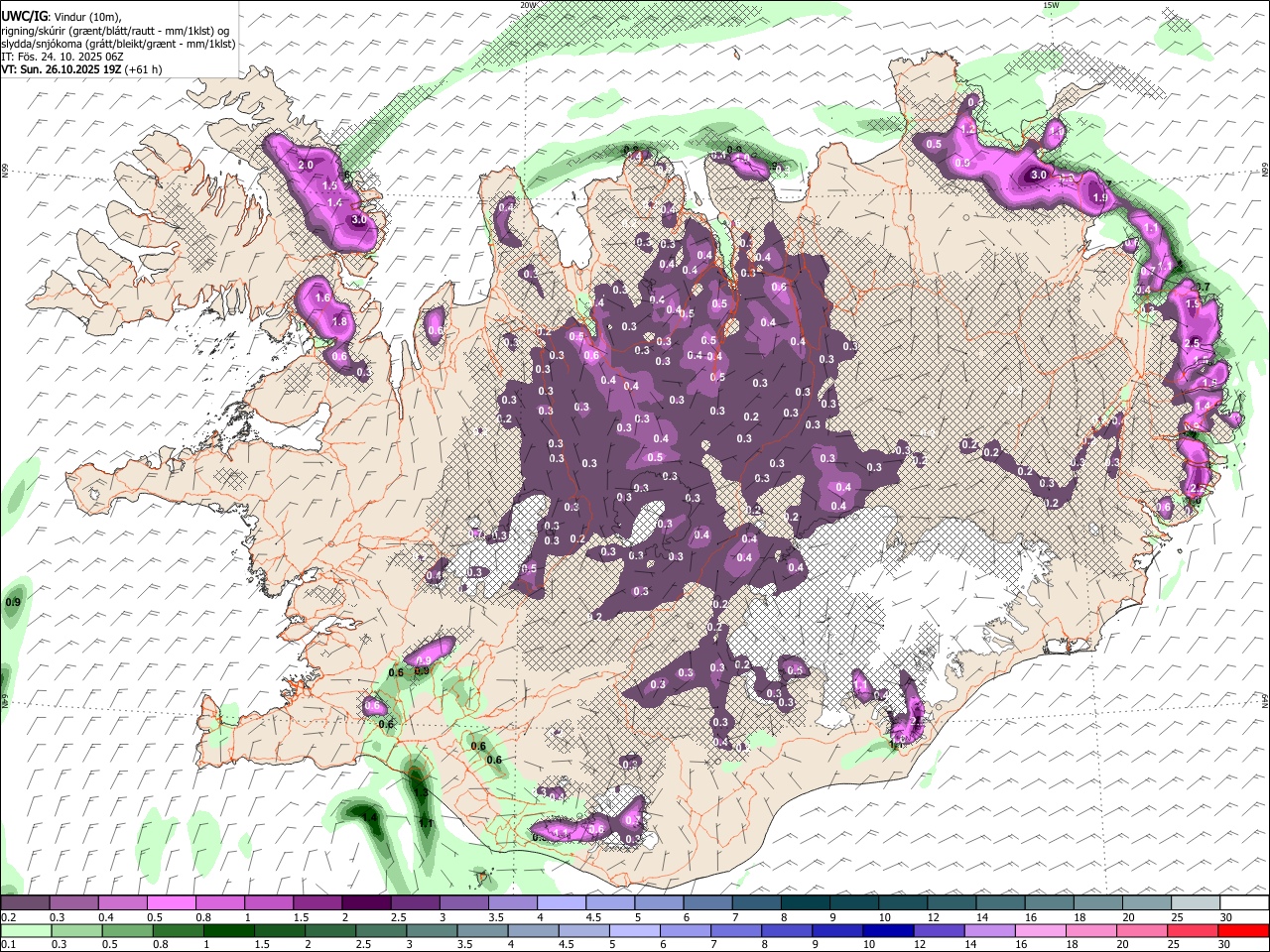Click the light pink bottom swatch between 16 and 18
The width and height of the screenshot is (1270, 952).
coord(1038,930)
